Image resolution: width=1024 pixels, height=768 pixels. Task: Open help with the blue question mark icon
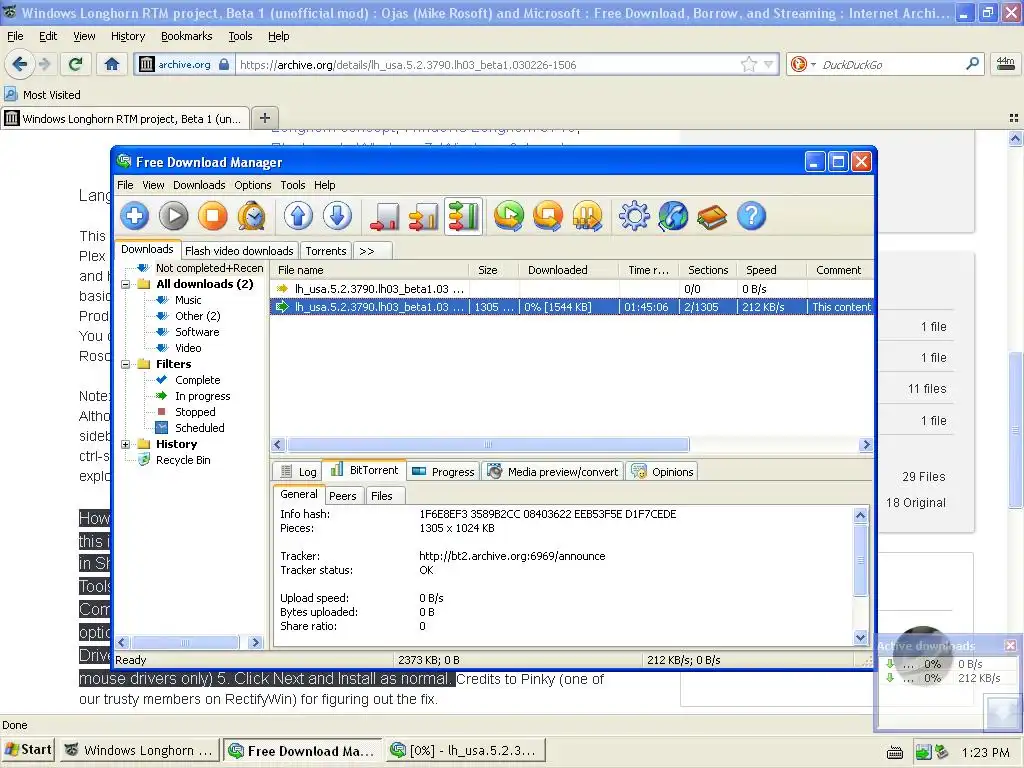pos(752,216)
